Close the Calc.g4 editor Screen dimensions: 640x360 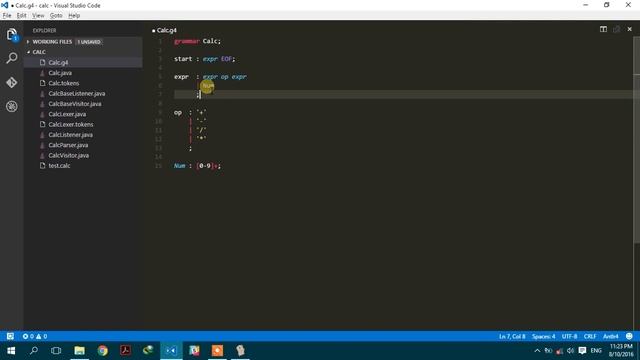point(629,29)
